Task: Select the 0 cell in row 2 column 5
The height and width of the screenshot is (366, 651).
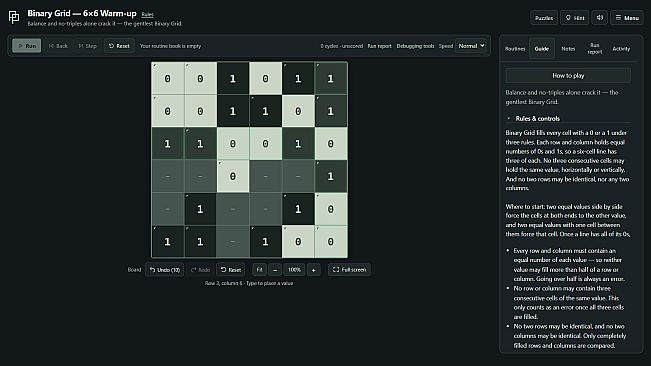Action: click(x=298, y=111)
